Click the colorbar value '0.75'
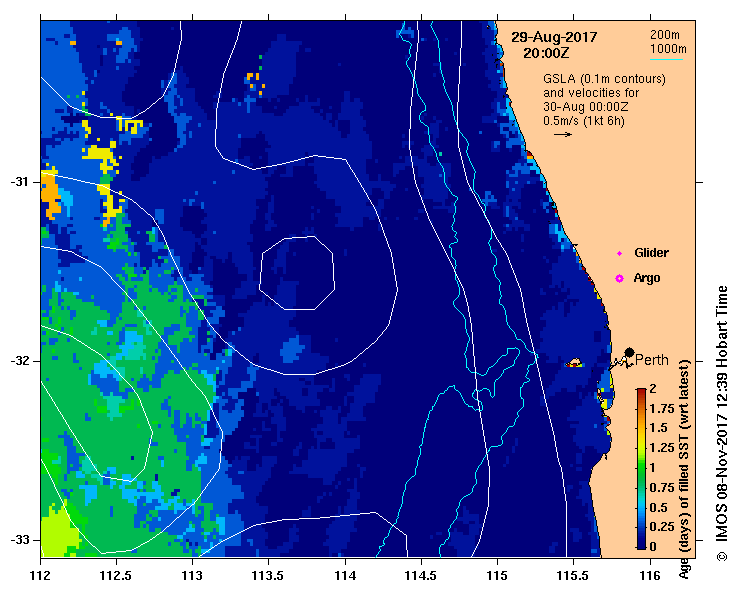This screenshot has height=592, width=739. (662, 488)
